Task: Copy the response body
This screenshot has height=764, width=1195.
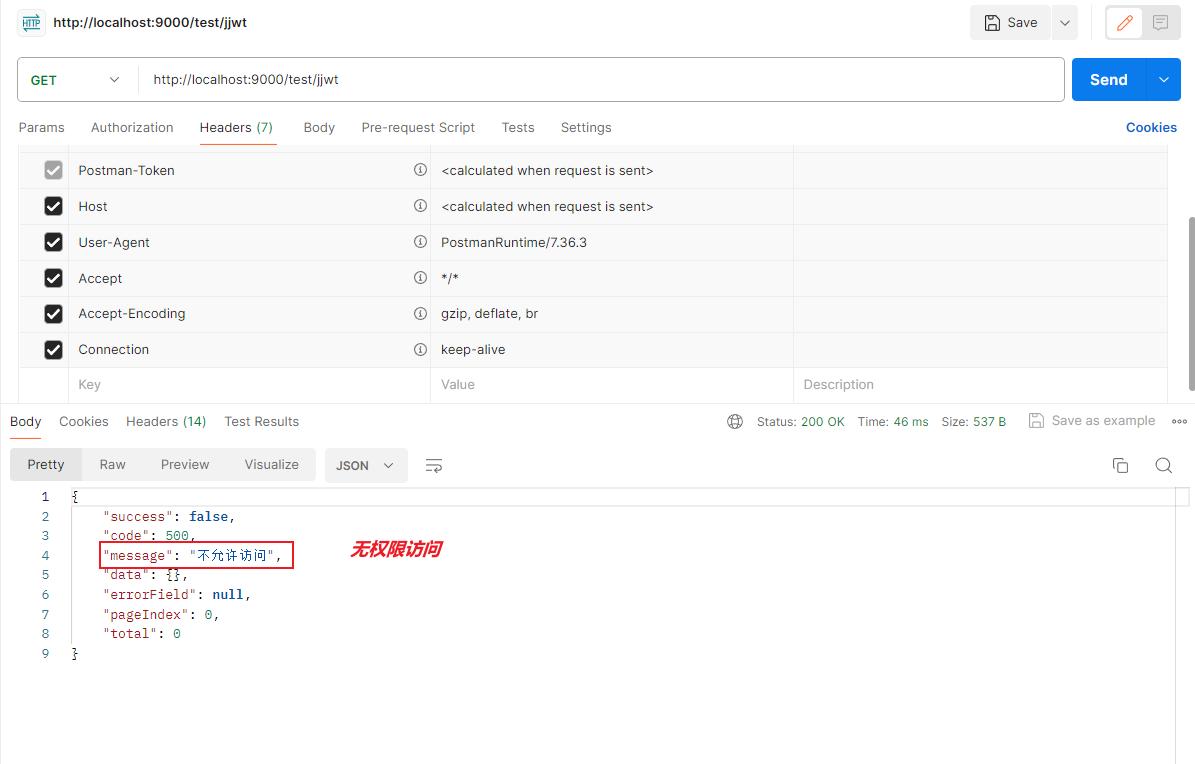Action: pyautogui.click(x=1120, y=464)
